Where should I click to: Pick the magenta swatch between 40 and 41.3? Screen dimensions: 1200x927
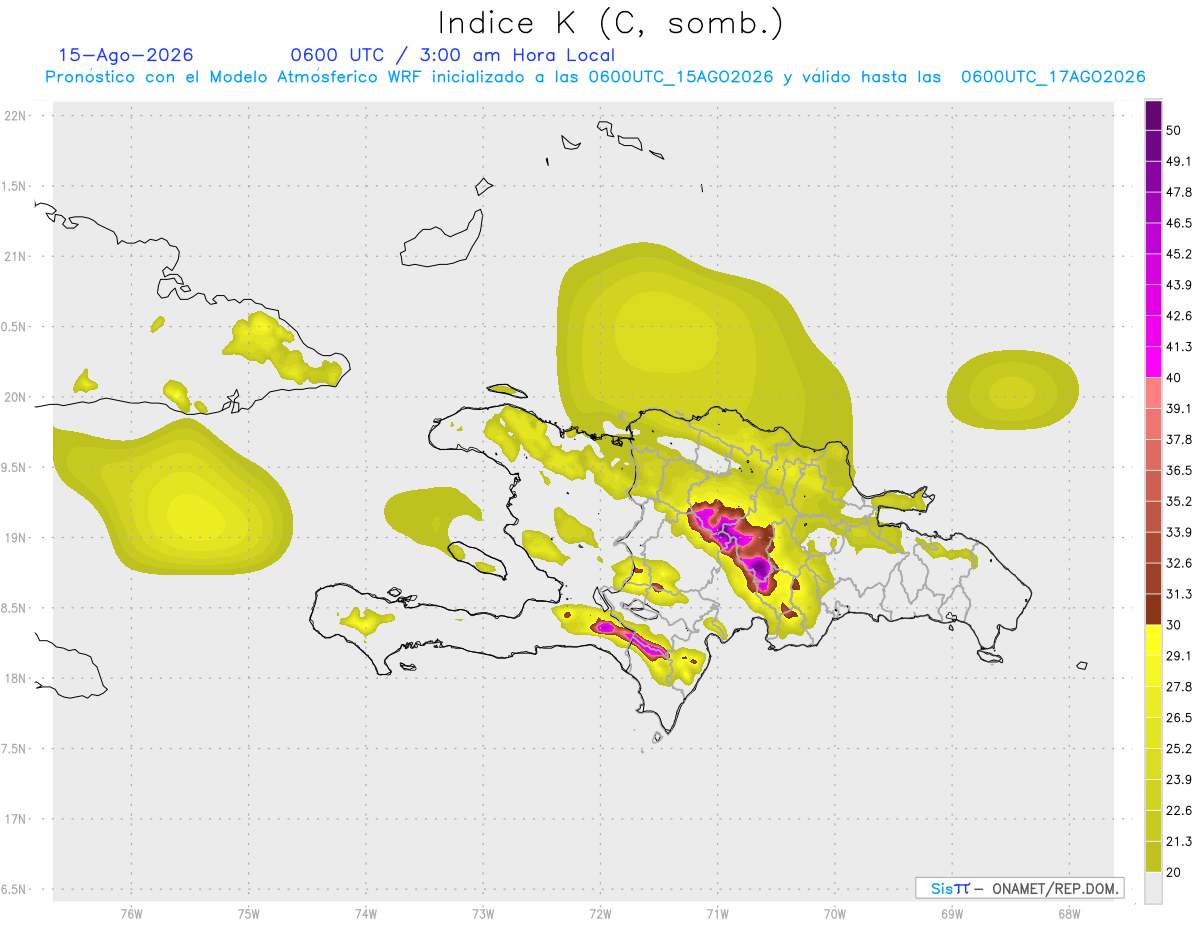click(1154, 363)
